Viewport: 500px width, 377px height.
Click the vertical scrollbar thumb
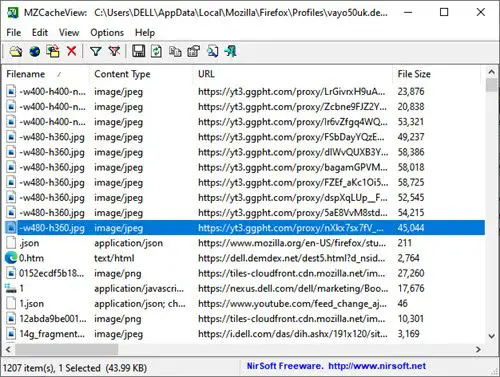click(x=491, y=85)
